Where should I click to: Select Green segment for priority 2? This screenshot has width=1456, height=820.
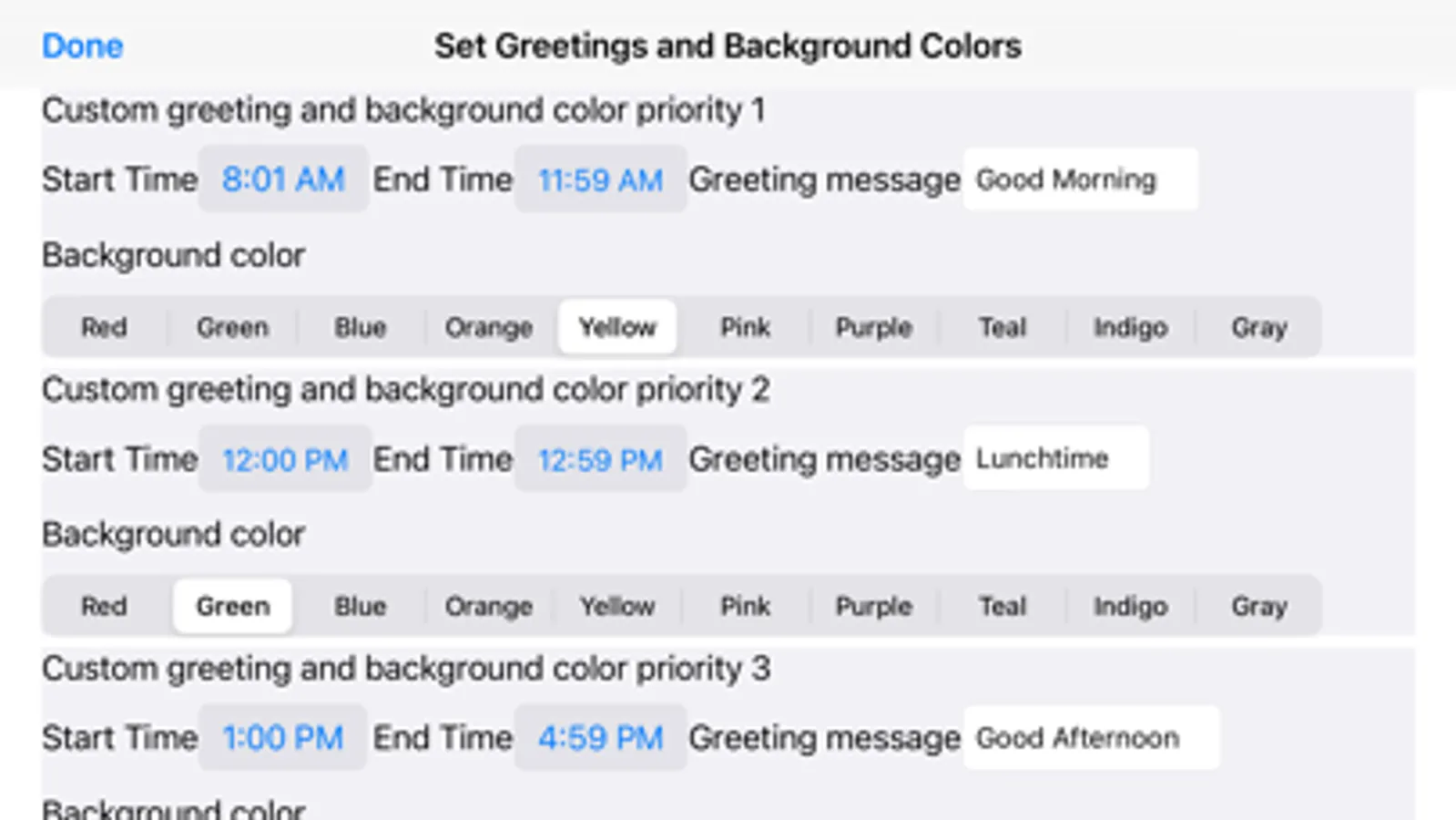[x=232, y=606]
